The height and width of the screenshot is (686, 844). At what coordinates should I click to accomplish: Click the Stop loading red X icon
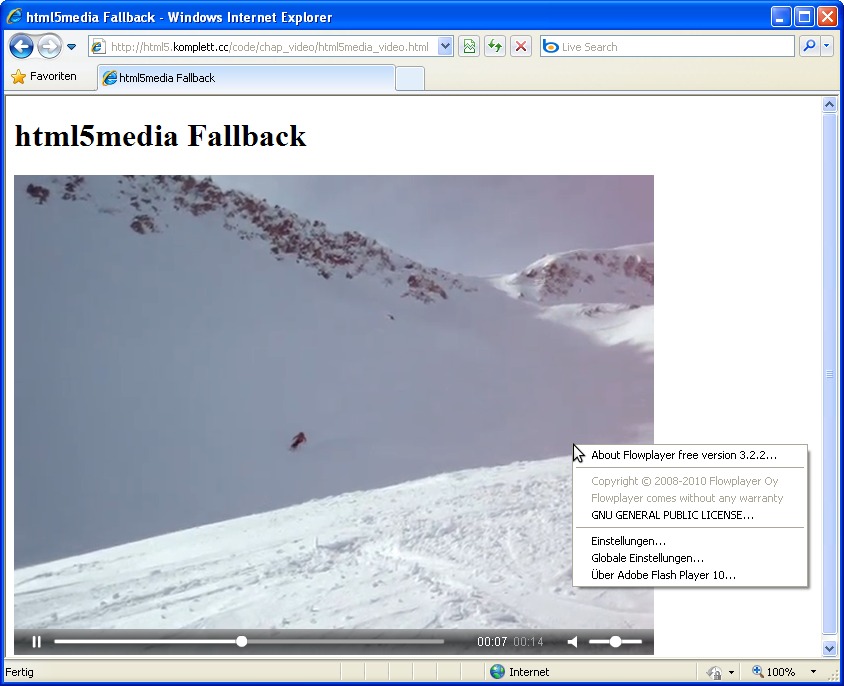(520, 46)
